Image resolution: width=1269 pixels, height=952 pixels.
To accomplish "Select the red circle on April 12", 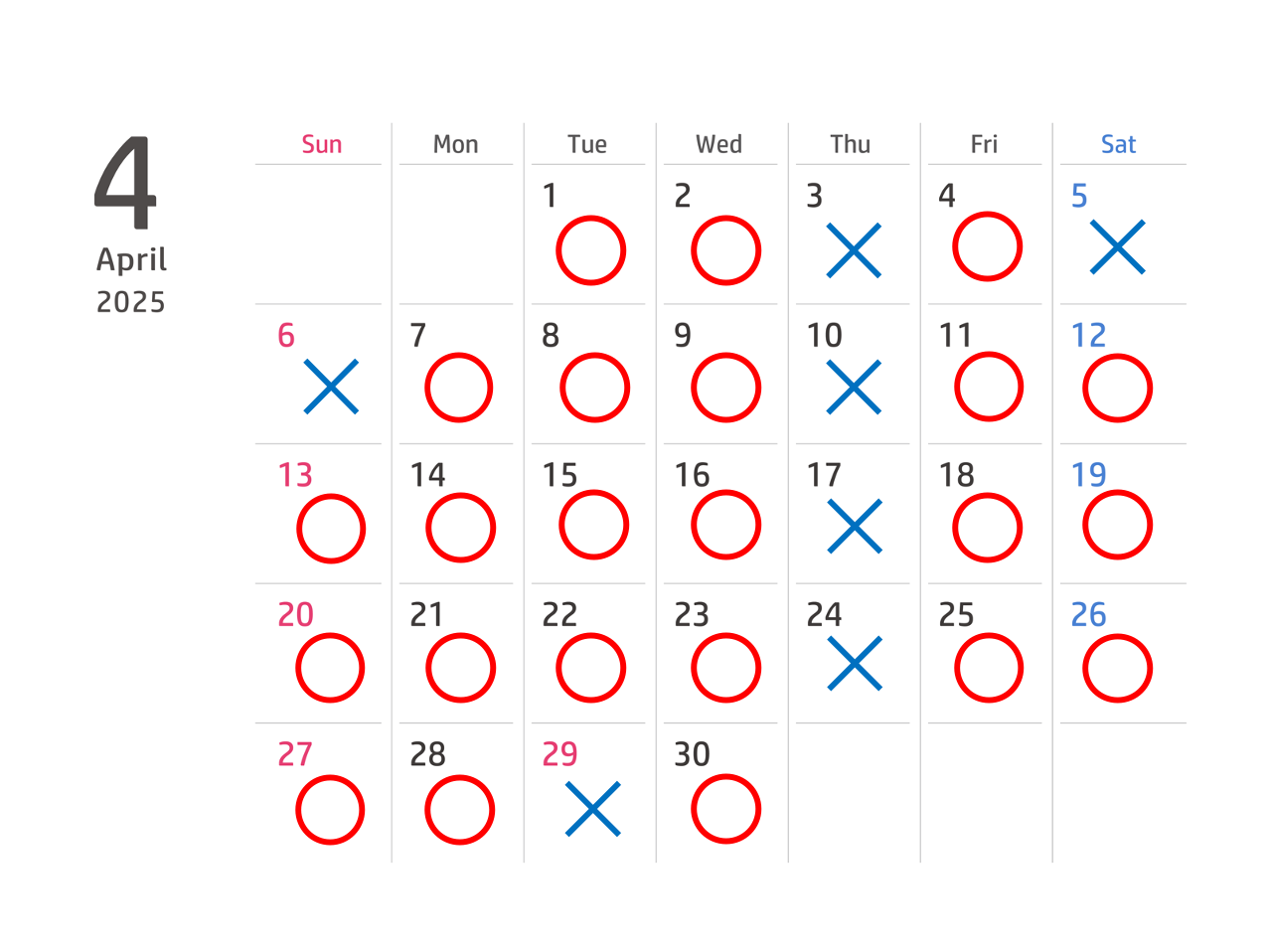I will 1117,388.
